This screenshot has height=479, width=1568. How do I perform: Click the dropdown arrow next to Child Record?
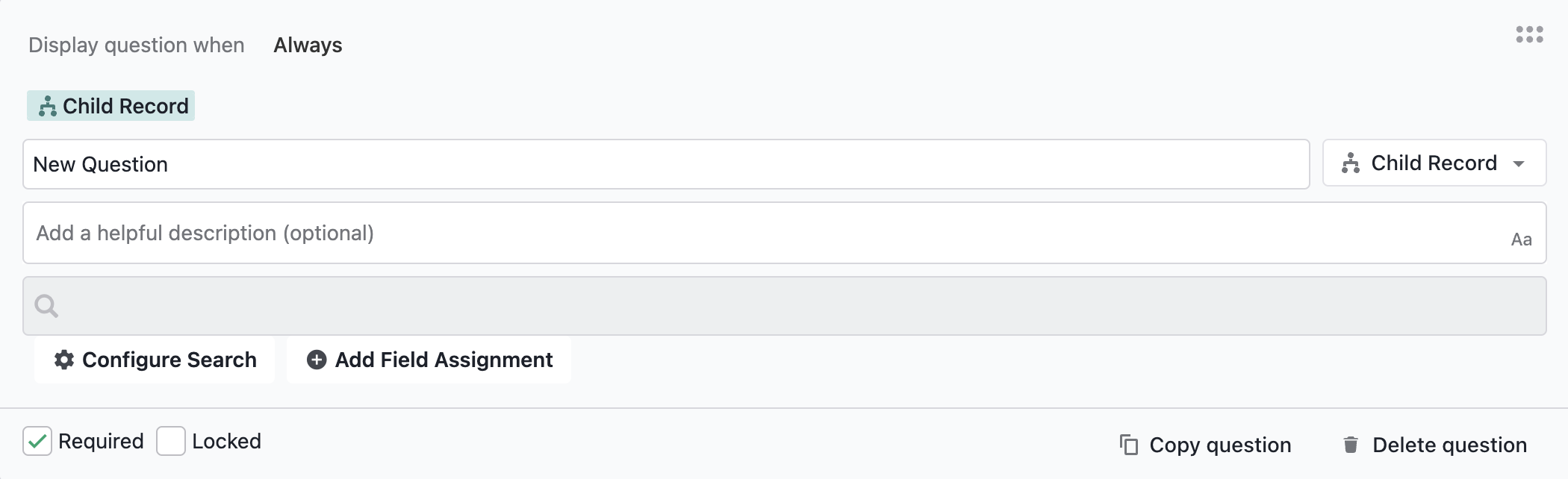coord(1519,163)
